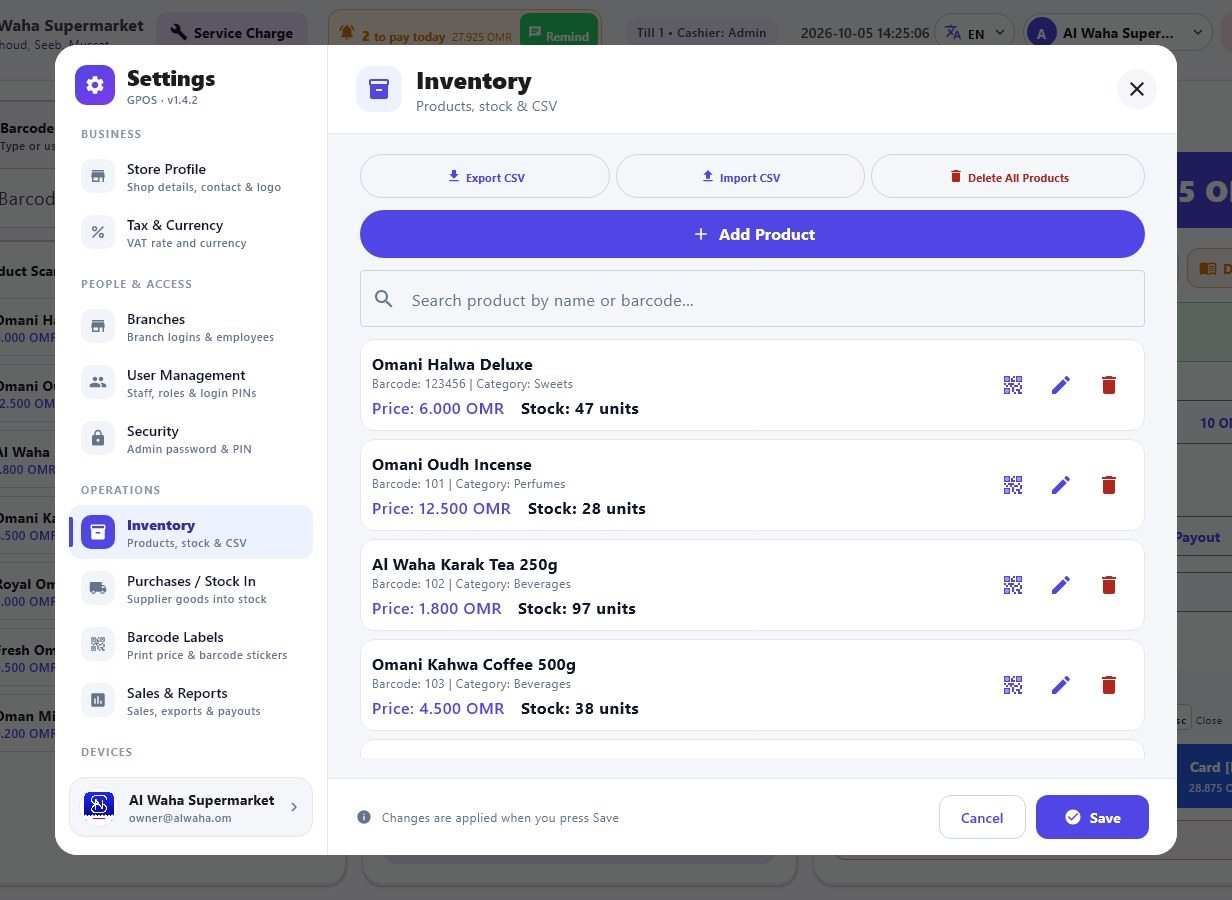This screenshot has width=1232, height=900.
Task: Close the Settings dialog with X
Action: tap(1137, 89)
